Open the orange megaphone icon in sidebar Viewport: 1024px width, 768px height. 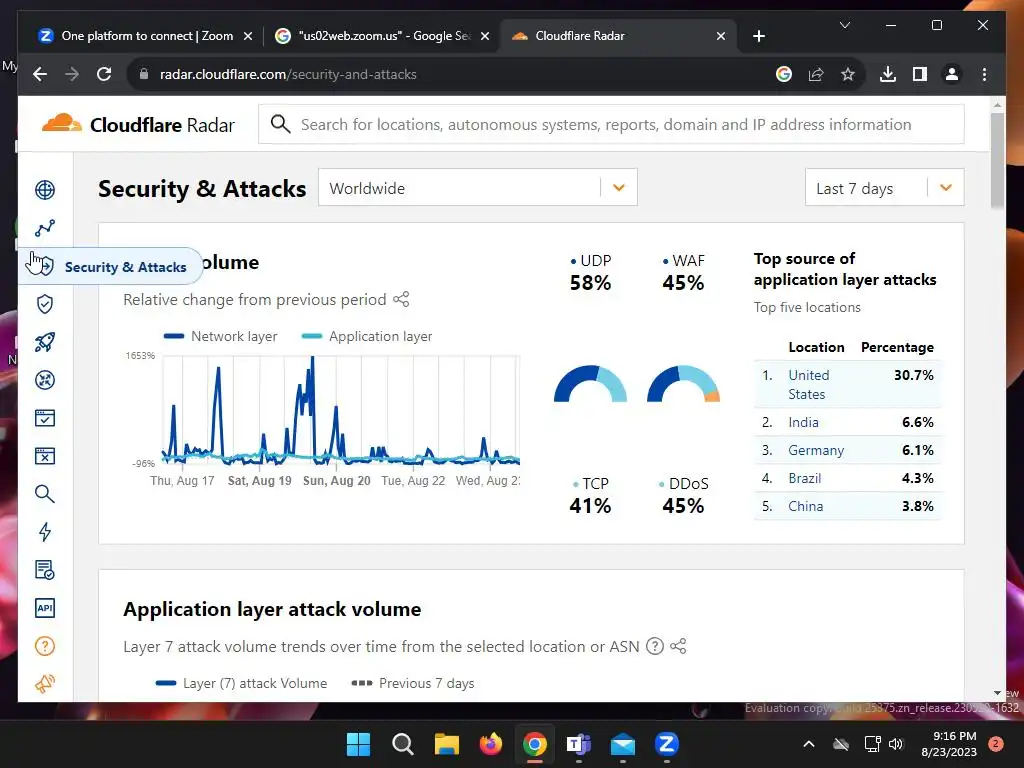click(x=44, y=684)
